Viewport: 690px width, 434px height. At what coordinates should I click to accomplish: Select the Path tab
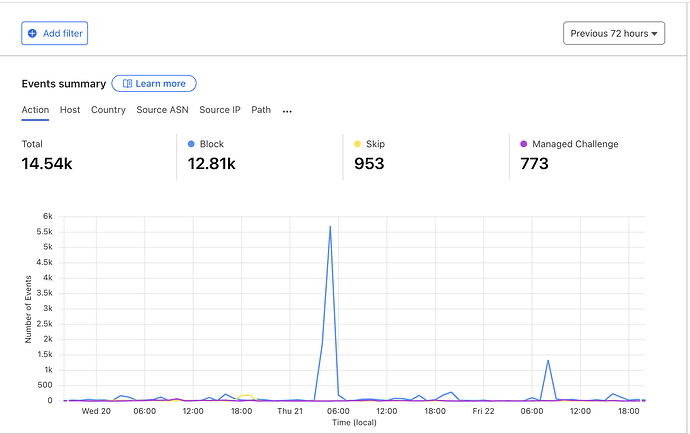coord(261,110)
